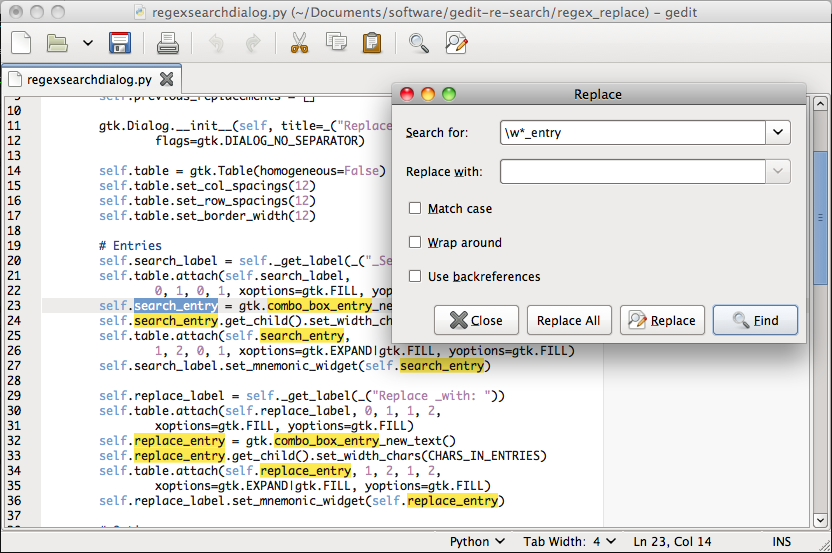
Task: Create a new document with toolbar icon
Action: pos(21,43)
